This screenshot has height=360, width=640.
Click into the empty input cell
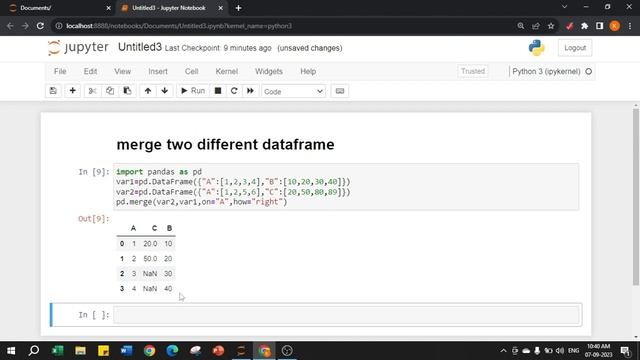[346, 315]
